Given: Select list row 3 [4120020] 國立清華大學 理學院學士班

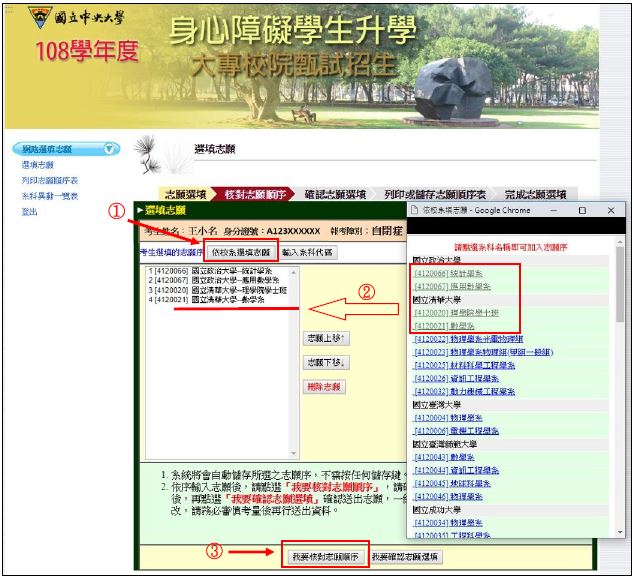Looking at the screenshot, I should pos(216,290).
